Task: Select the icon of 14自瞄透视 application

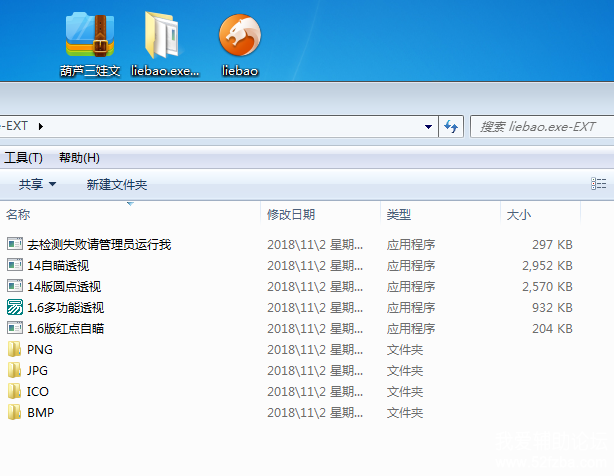Action: point(15,265)
